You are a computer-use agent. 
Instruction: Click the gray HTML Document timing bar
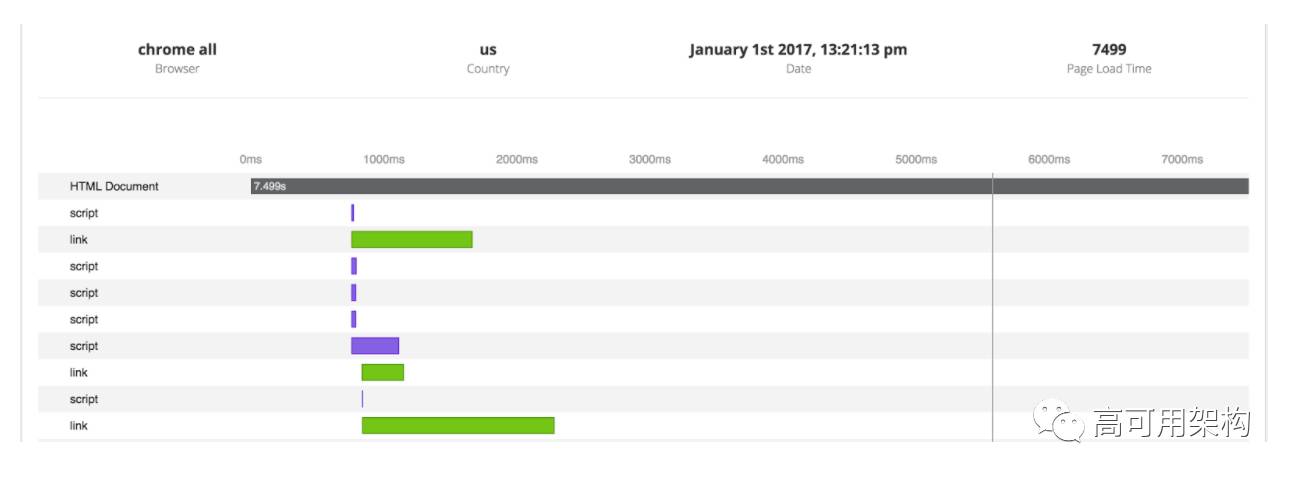click(x=749, y=186)
